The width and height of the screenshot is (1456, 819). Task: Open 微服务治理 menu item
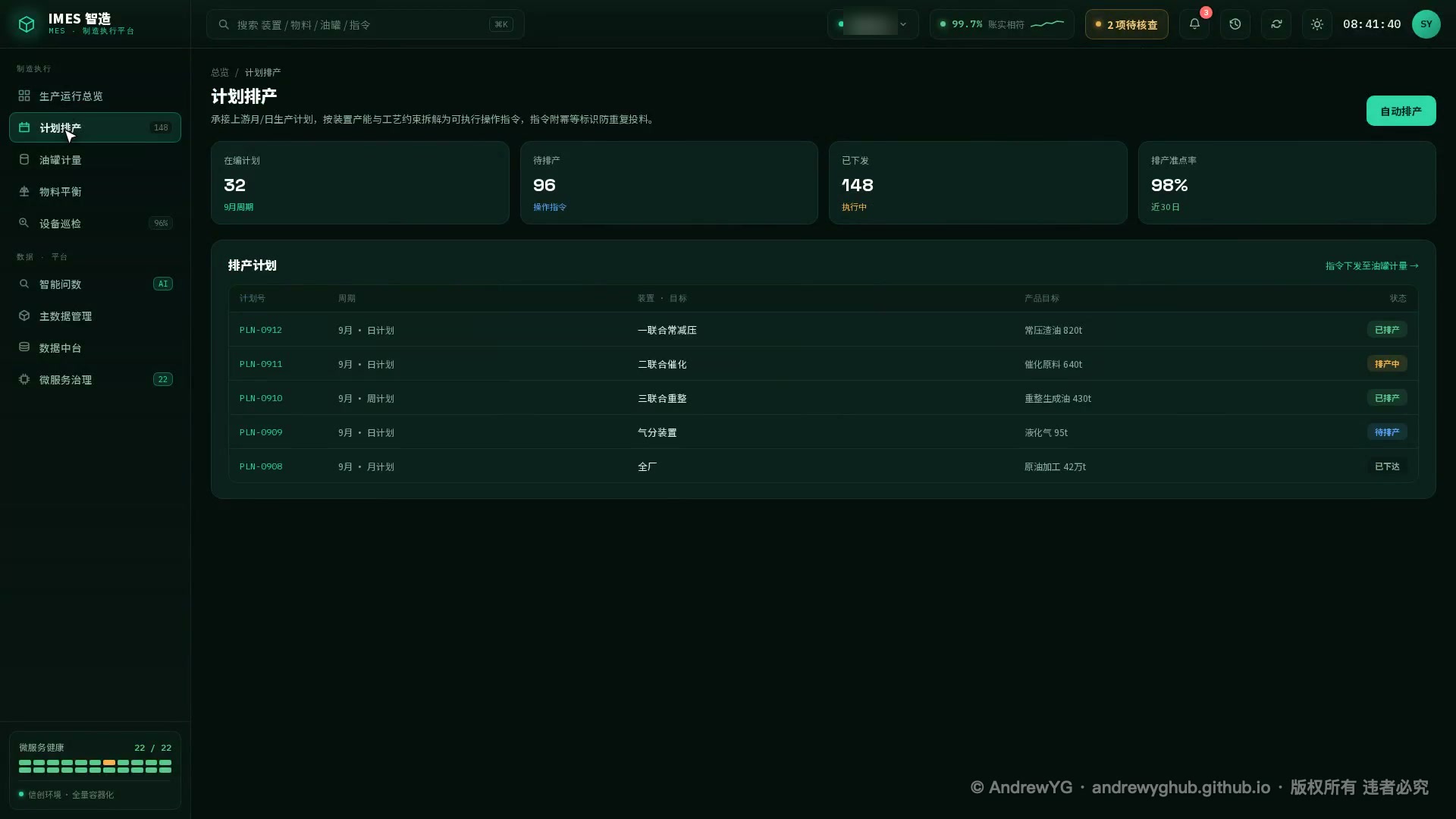click(95, 379)
